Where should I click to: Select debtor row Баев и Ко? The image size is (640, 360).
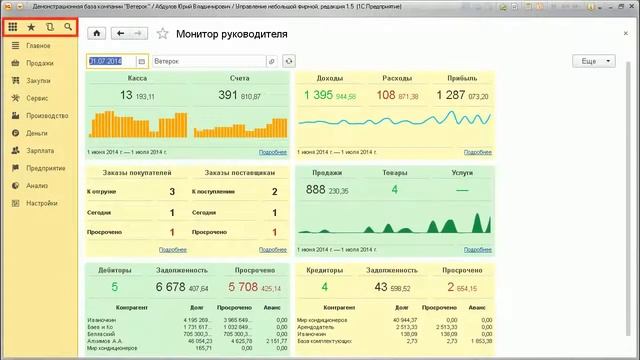[187, 327]
